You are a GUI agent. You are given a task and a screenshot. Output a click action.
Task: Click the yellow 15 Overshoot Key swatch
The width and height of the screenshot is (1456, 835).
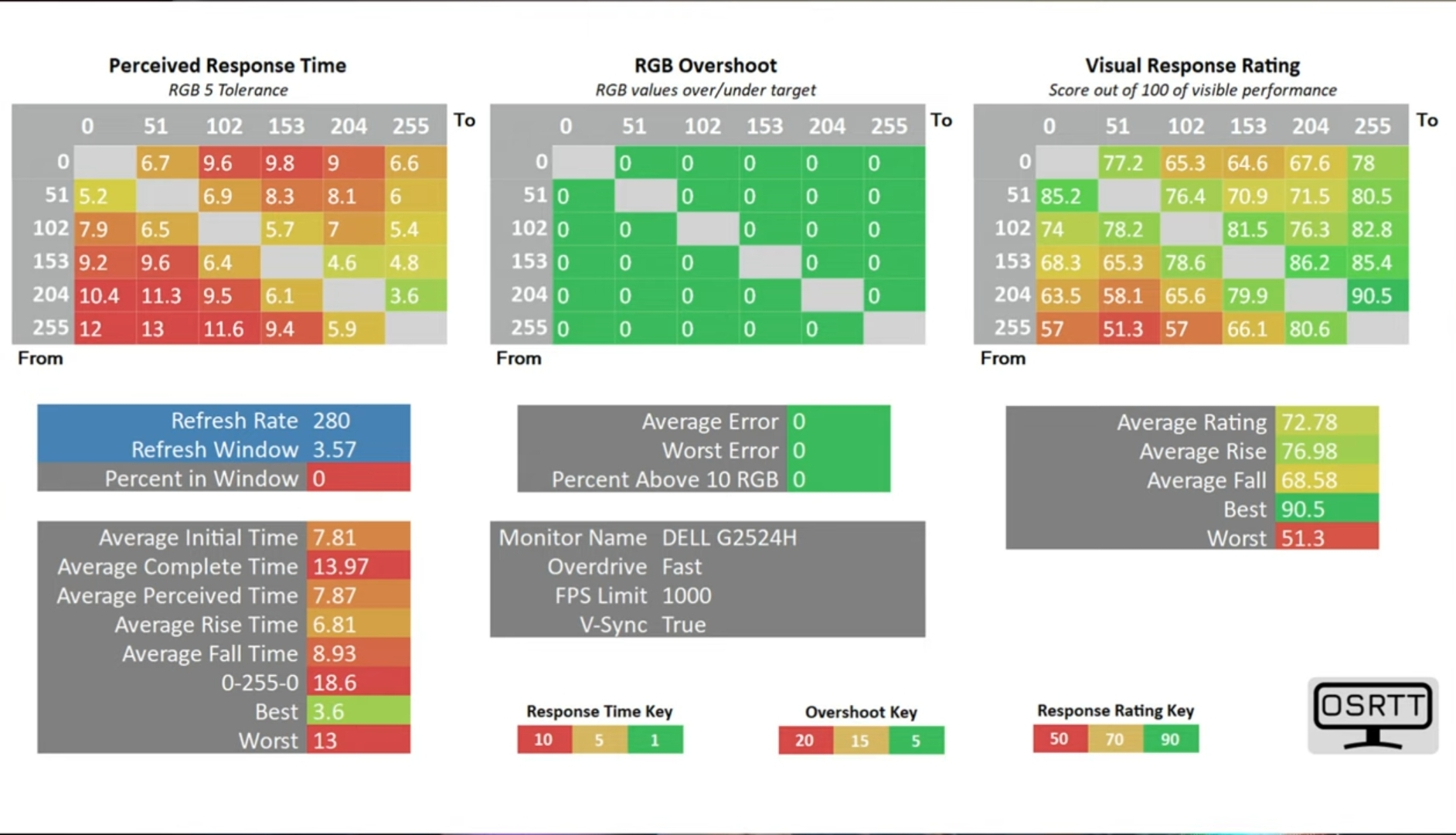click(x=861, y=740)
